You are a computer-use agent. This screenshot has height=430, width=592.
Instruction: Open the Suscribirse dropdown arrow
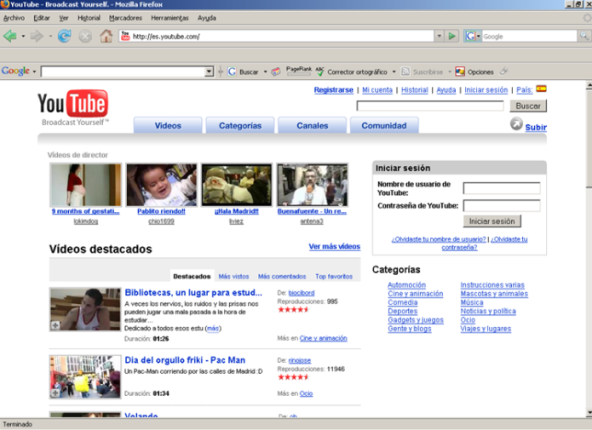tap(449, 72)
